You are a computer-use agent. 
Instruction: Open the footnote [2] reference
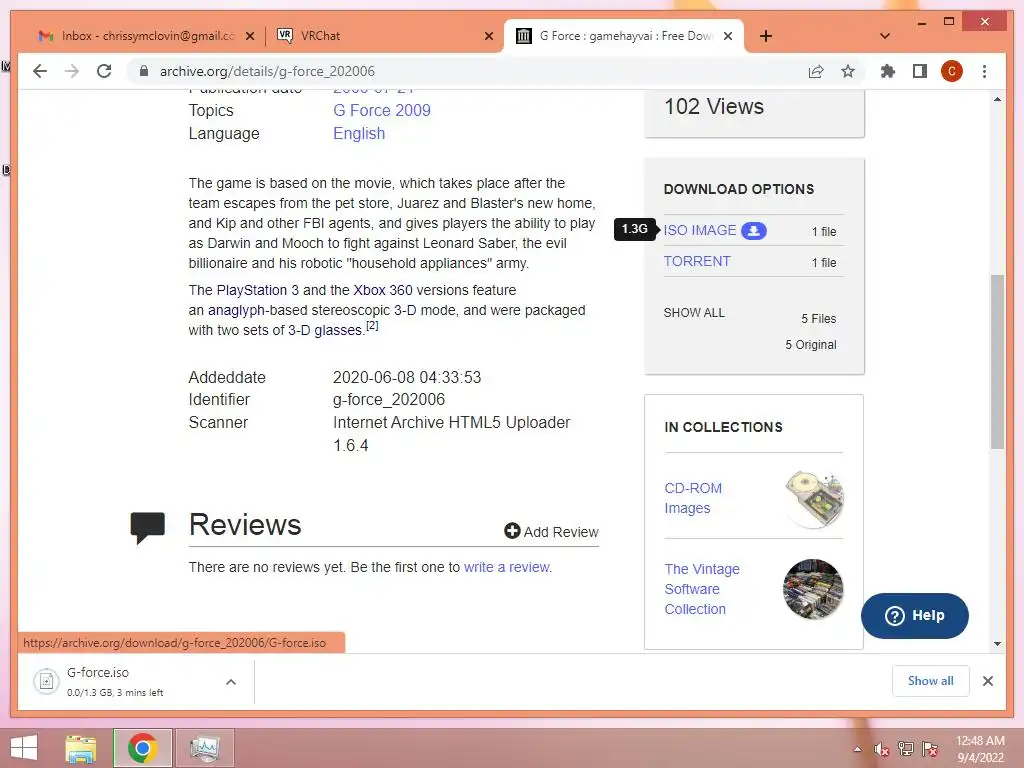click(x=372, y=325)
